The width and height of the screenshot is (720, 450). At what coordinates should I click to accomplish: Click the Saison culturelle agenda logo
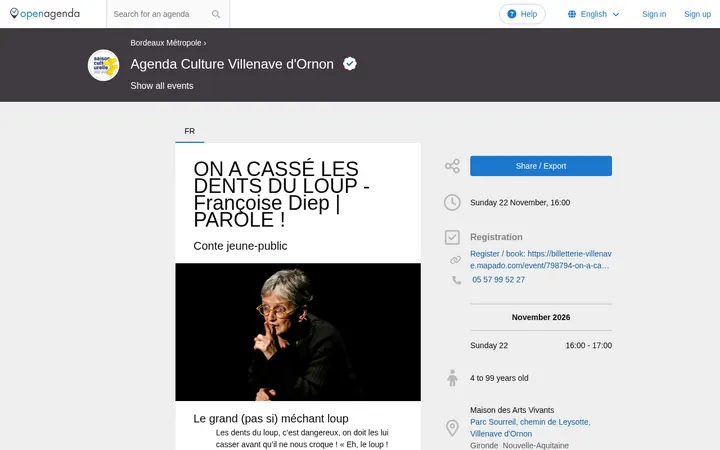[103, 65]
